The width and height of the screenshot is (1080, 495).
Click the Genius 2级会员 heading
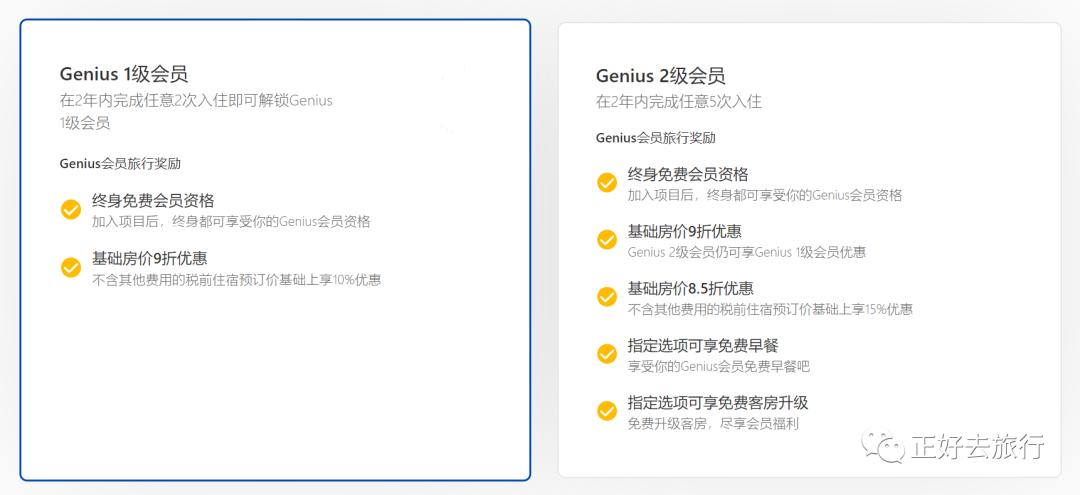tap(660, 75)
